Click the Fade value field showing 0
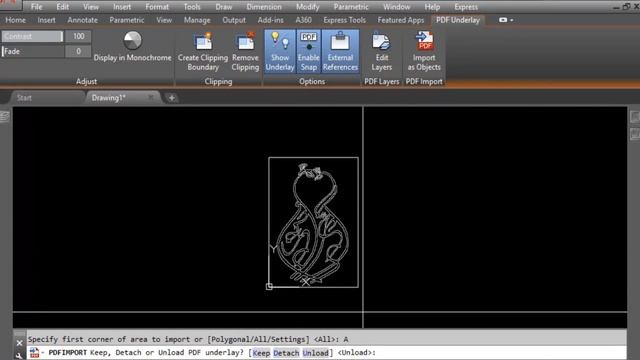Image resolution: width=640 pixels, height=360 pixels. point(78,51)
